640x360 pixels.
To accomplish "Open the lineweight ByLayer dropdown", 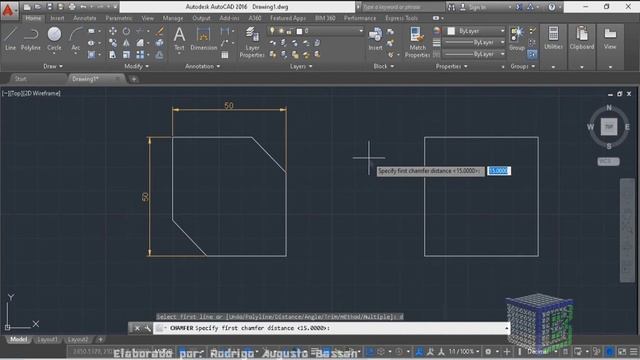I will 474,42.
